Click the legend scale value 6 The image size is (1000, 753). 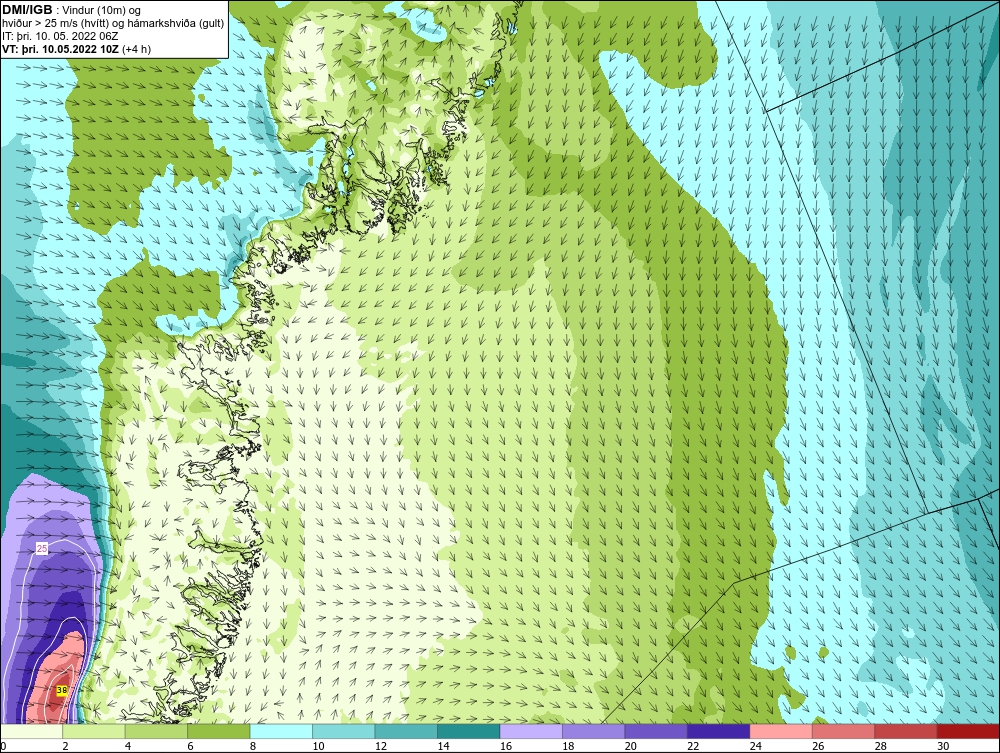pos(190,746)
